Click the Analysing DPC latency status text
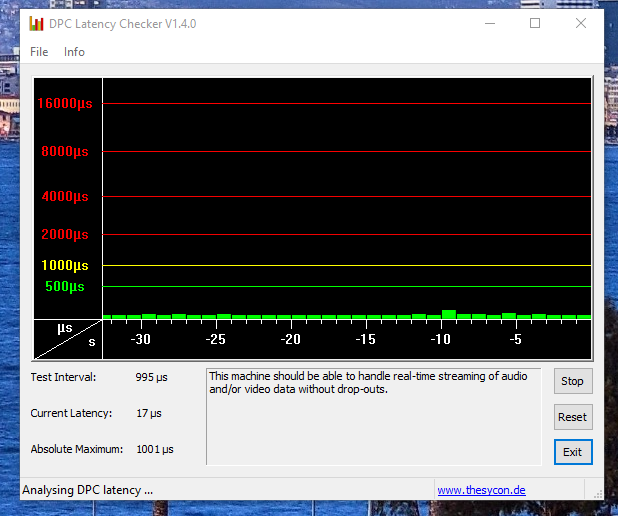618x516 pixels. 87,490
